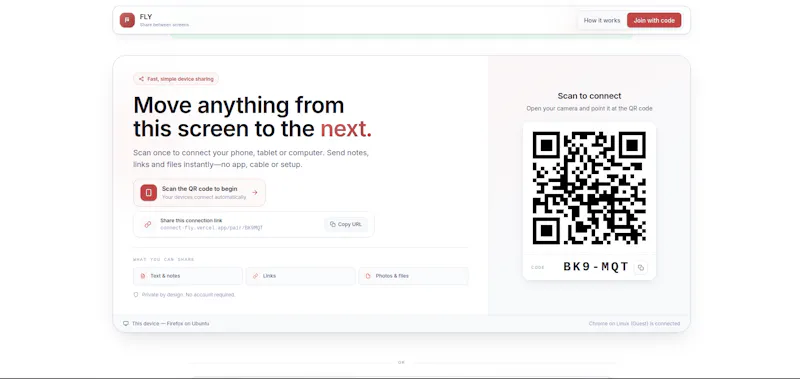Click the monitor icon by This device
Screen dimensions: 800x379
point(126,323)
